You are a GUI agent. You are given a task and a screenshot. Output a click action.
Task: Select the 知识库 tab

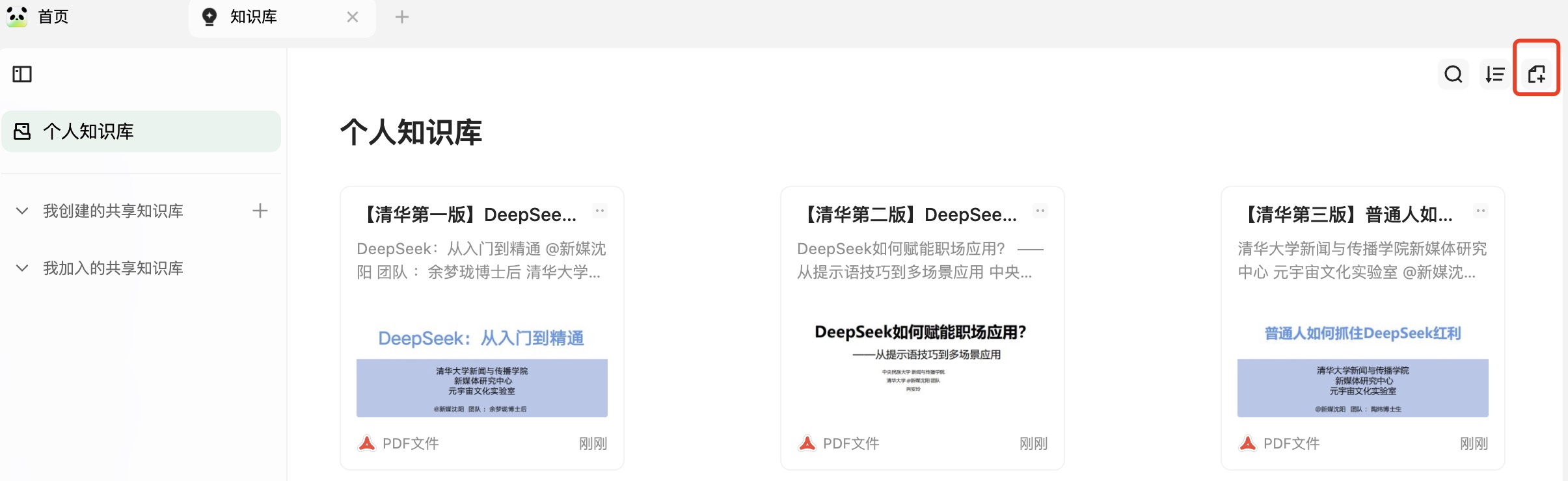point(254,17)
